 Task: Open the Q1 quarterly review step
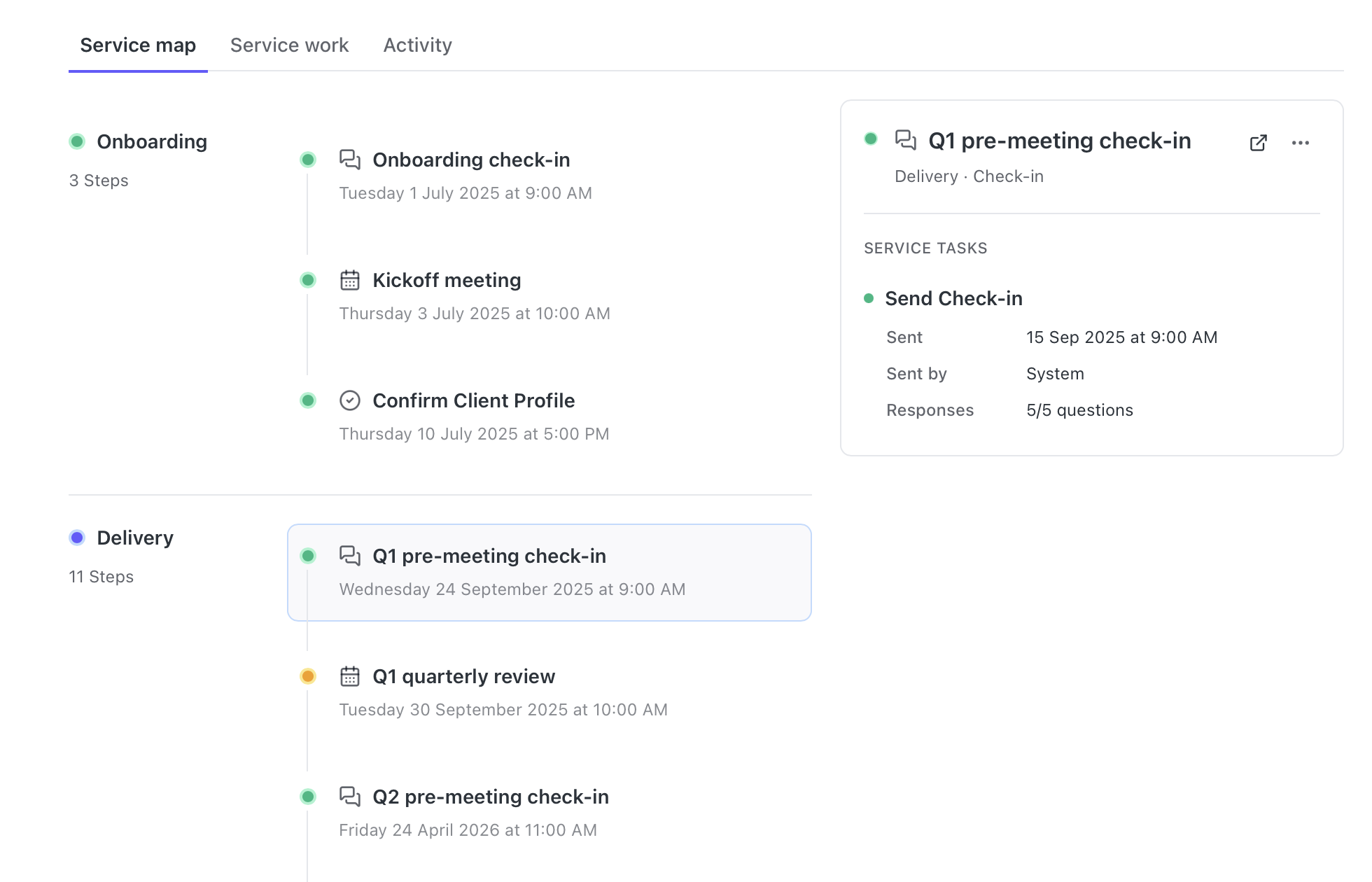464,676
